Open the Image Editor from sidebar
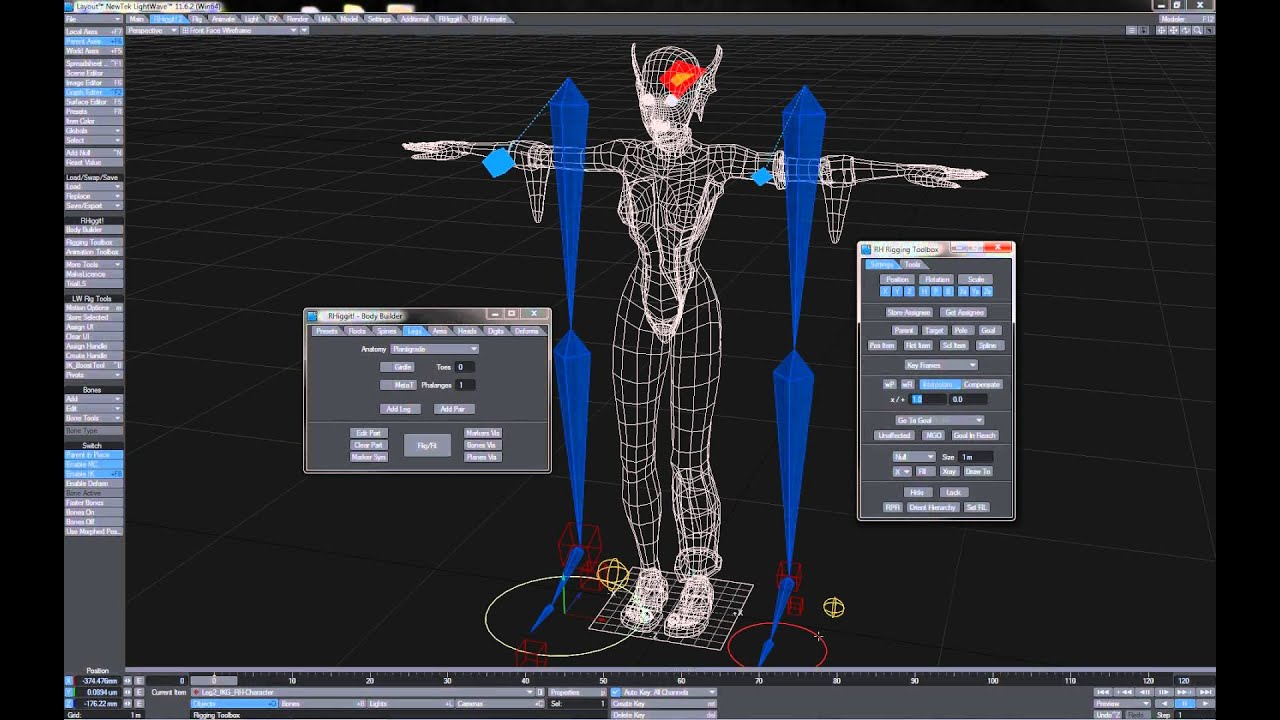The height and width of the screenshot is (720, 1280). (93, 83)
